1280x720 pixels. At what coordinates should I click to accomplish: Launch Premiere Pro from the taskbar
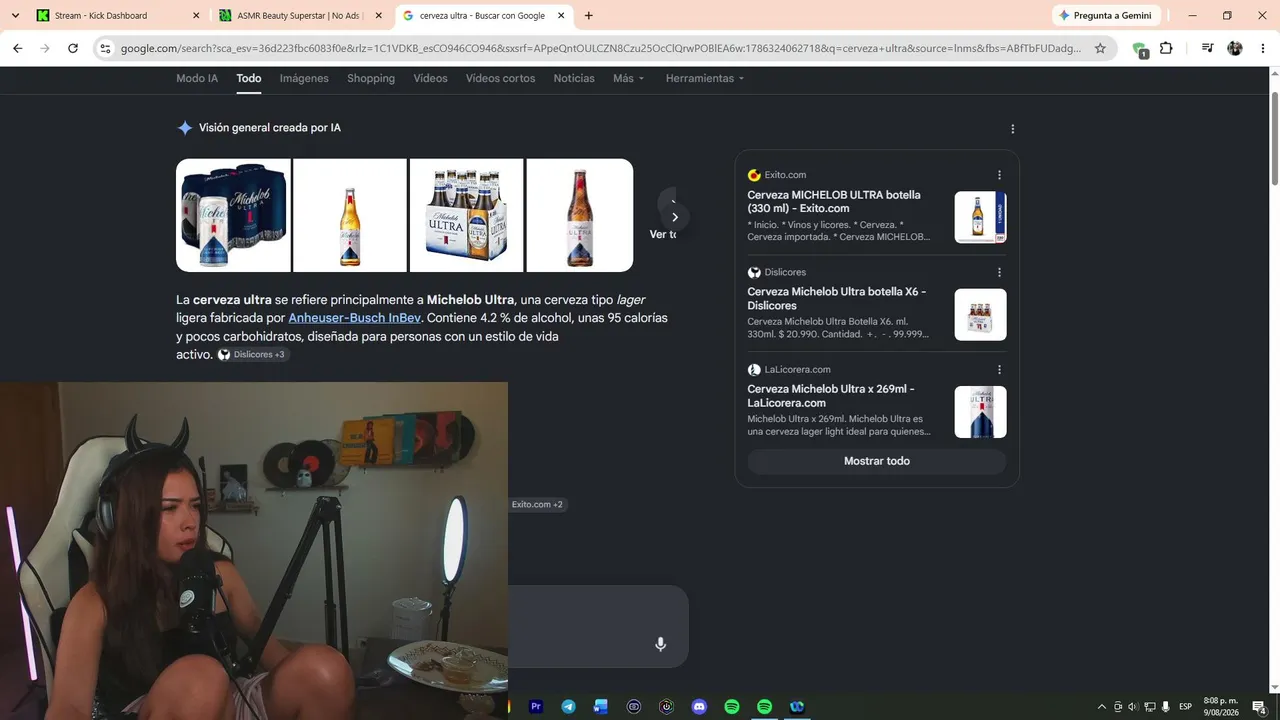click(x=536, y=706)
